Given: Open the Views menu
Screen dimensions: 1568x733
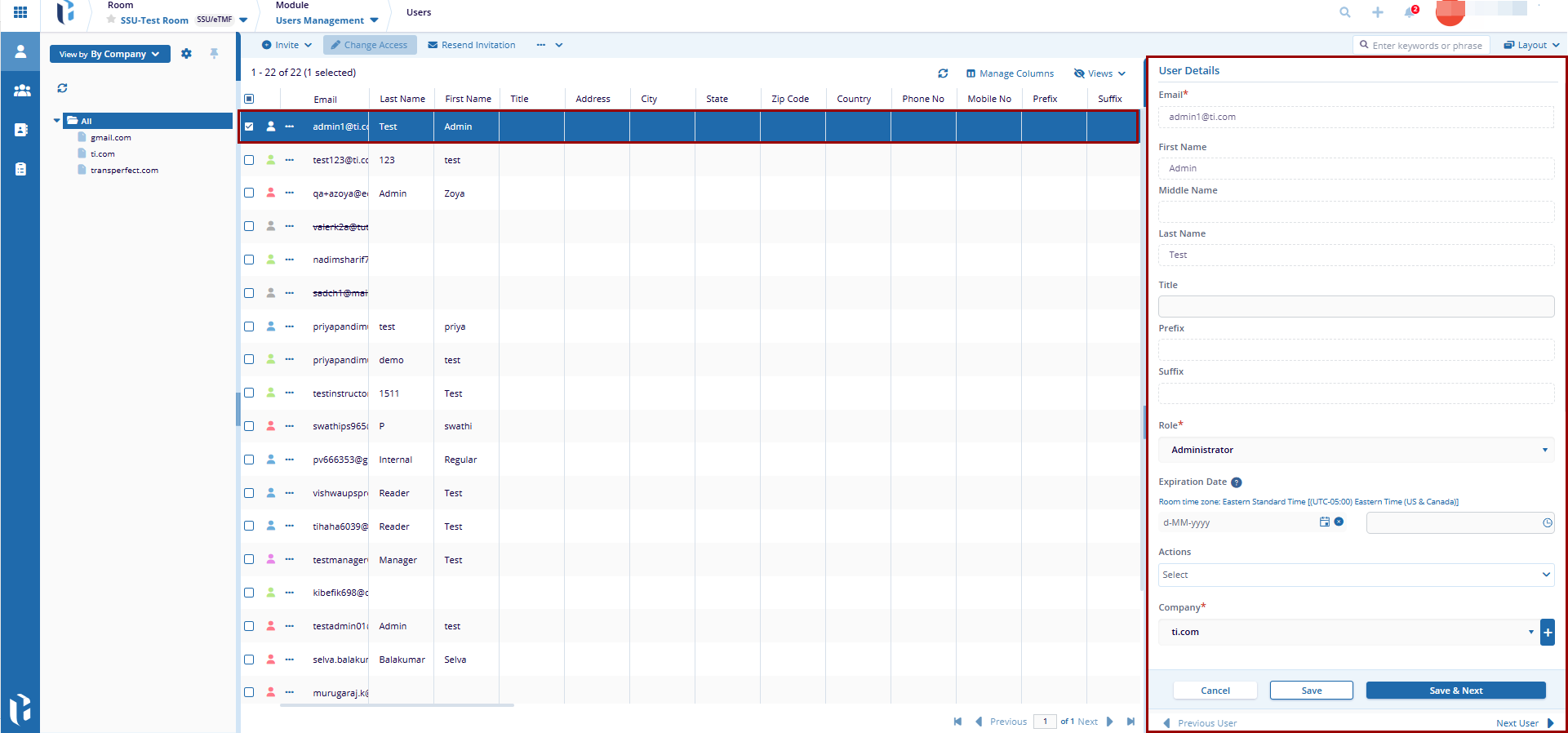Looking at the screenshot, I should (1099, 73).
